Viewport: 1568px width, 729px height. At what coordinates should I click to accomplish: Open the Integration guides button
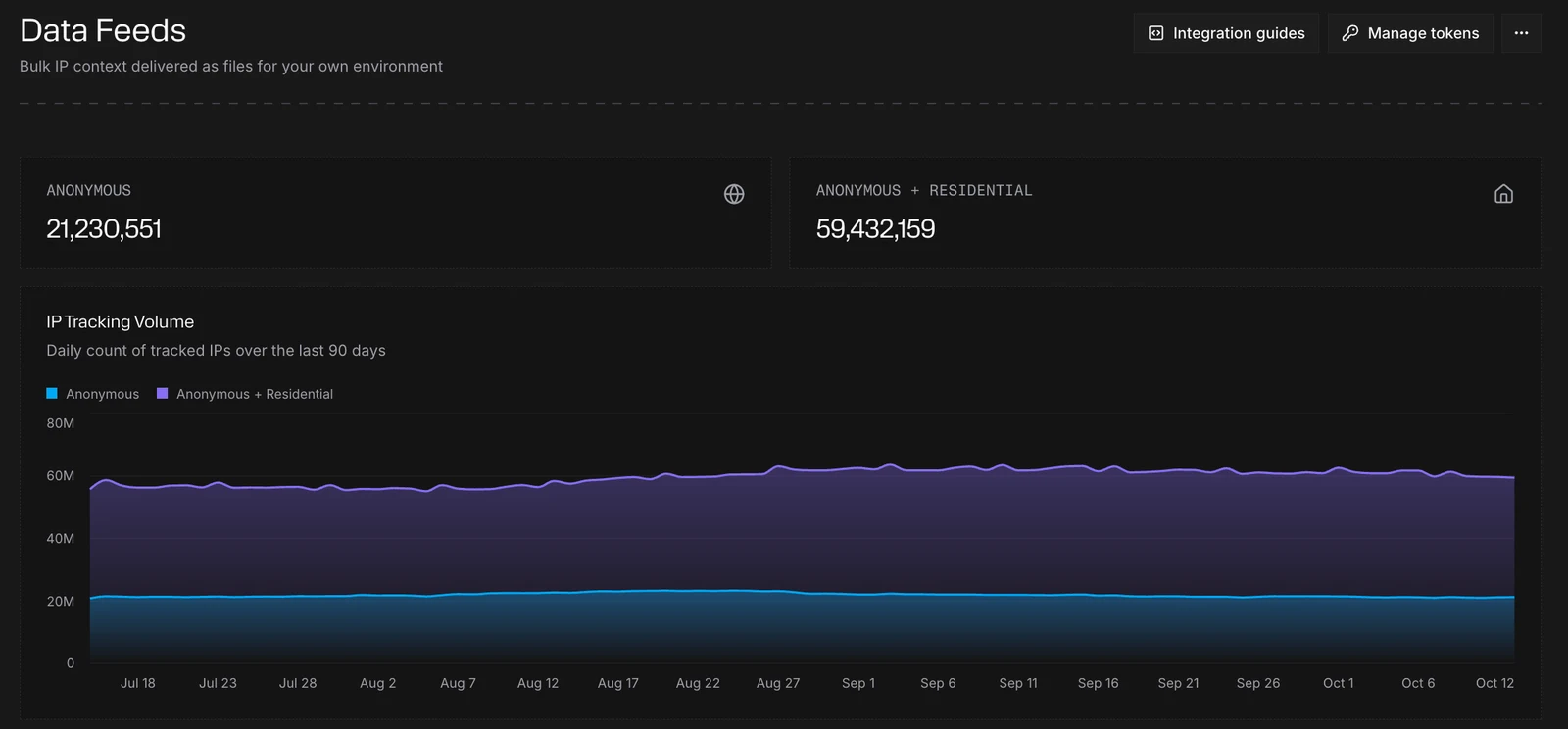tap(1226, 33)
